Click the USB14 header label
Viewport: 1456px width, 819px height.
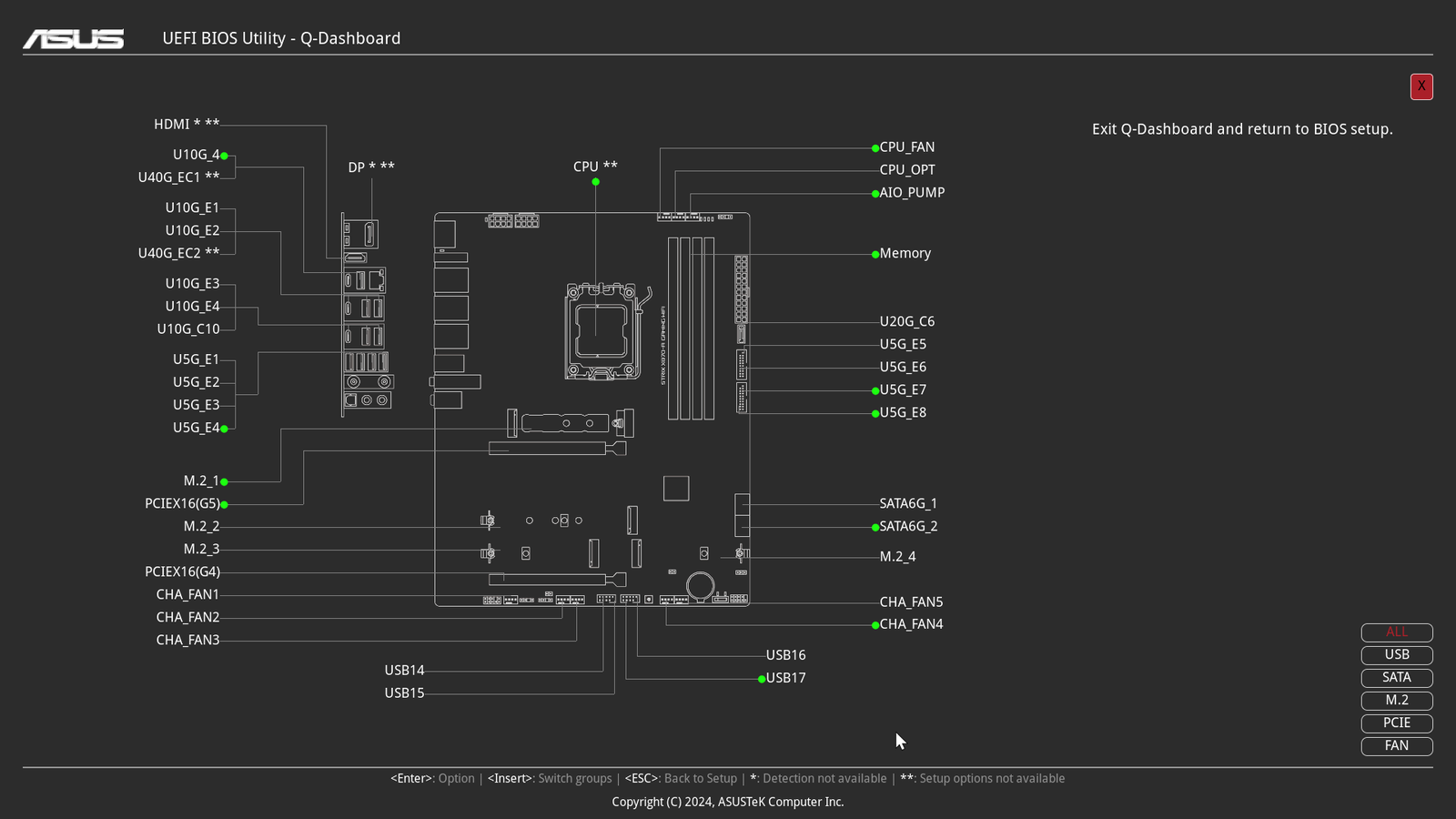[x=404, y=671]
